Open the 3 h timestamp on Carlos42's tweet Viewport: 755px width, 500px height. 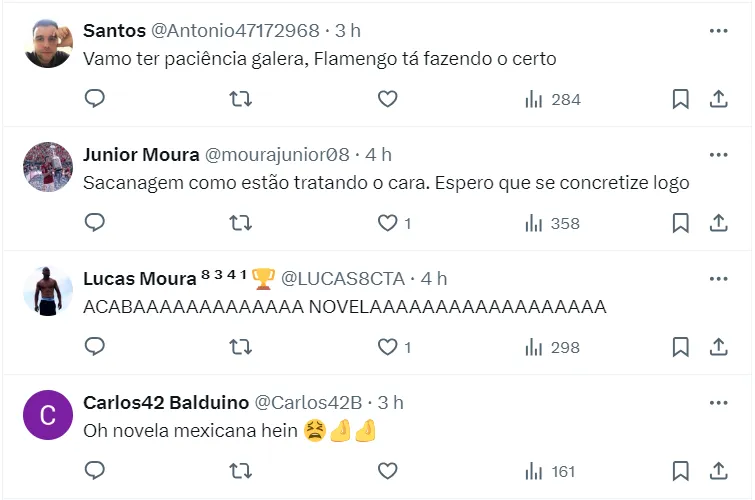390,403
